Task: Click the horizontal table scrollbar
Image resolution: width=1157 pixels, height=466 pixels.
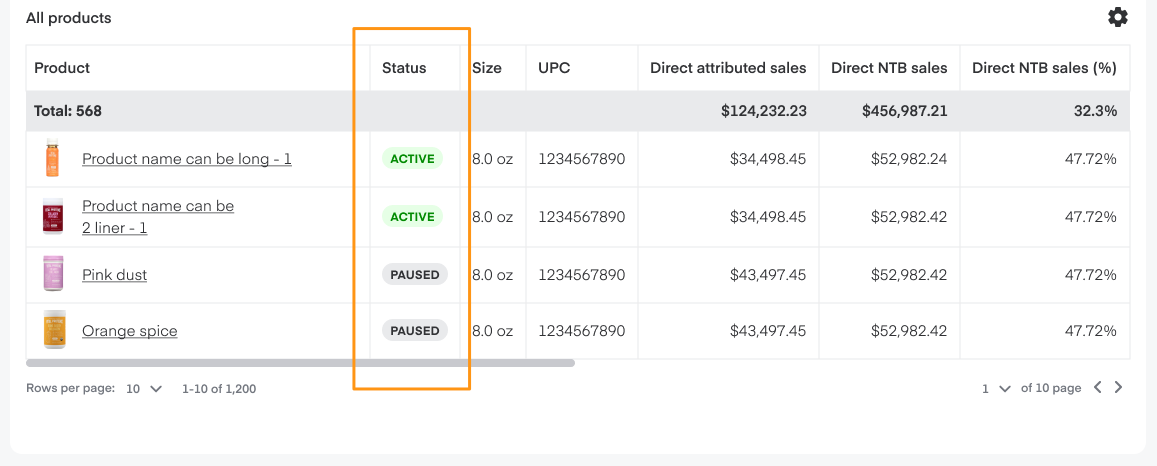Action: (300, 363)
